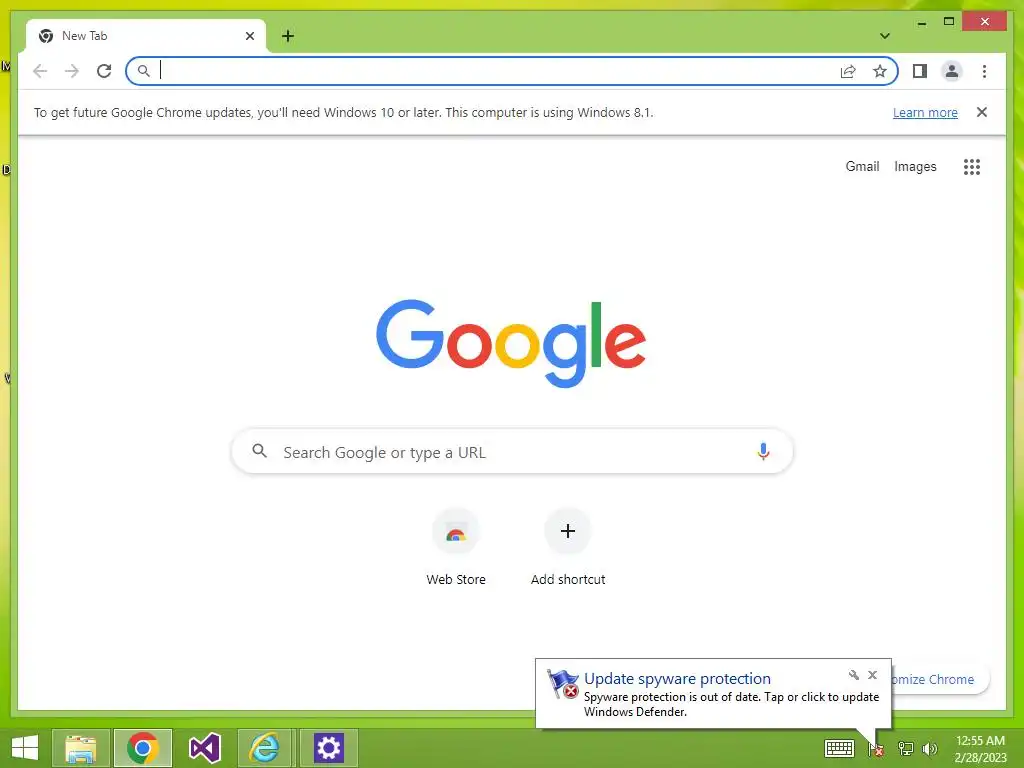
Task: Click Update spyware protection notification title
Action: [677, 679]
